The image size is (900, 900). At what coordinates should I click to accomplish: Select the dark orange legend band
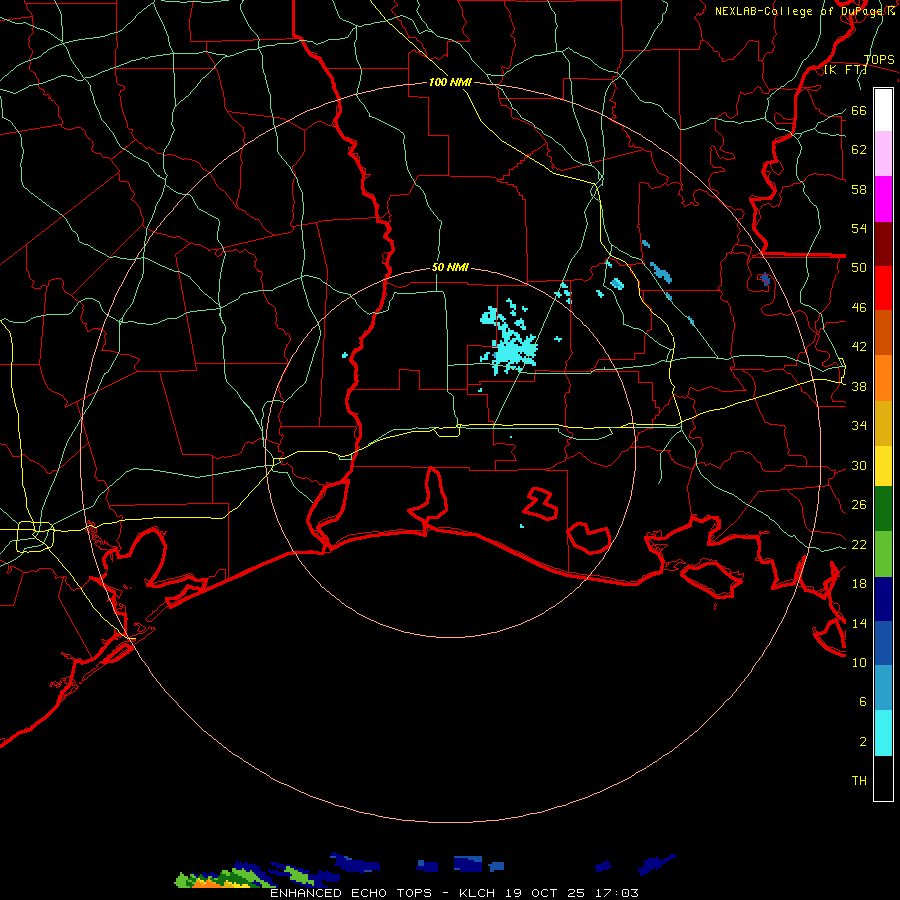pos(883,333)
